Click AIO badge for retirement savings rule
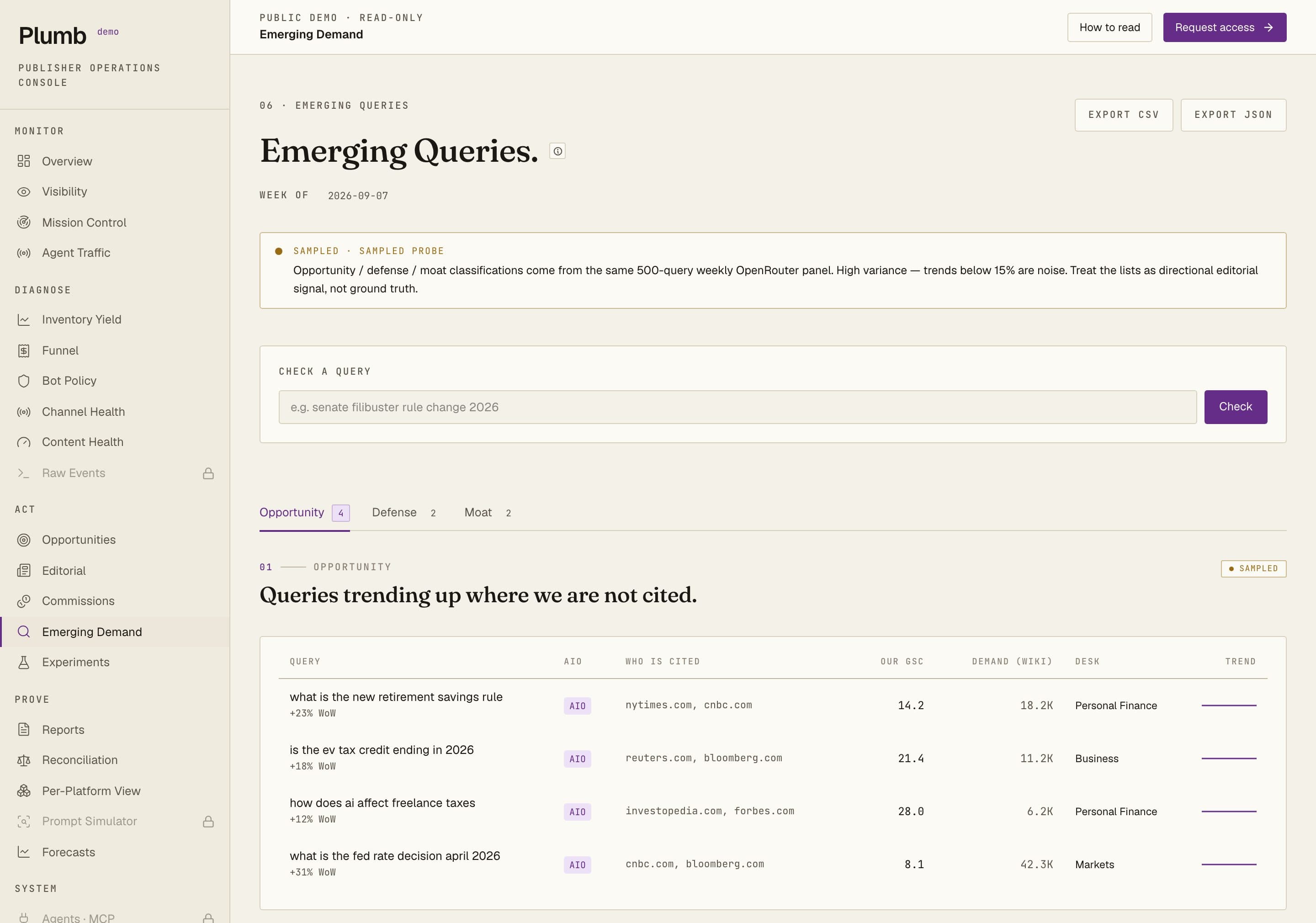The height and width of the screenshot is (923, 1316). click(x=577, y=706)
